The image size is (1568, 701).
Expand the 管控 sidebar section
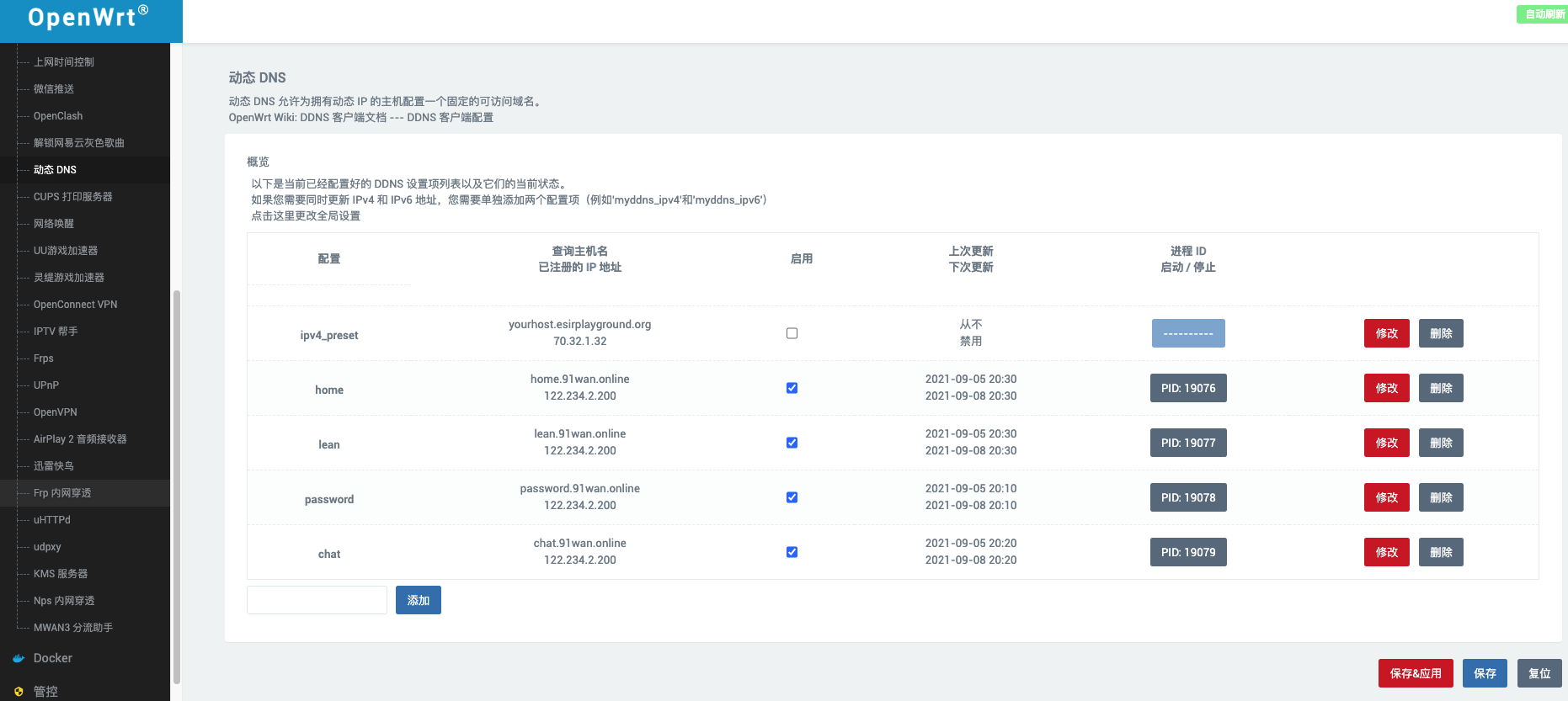click(x=46, y=692)
